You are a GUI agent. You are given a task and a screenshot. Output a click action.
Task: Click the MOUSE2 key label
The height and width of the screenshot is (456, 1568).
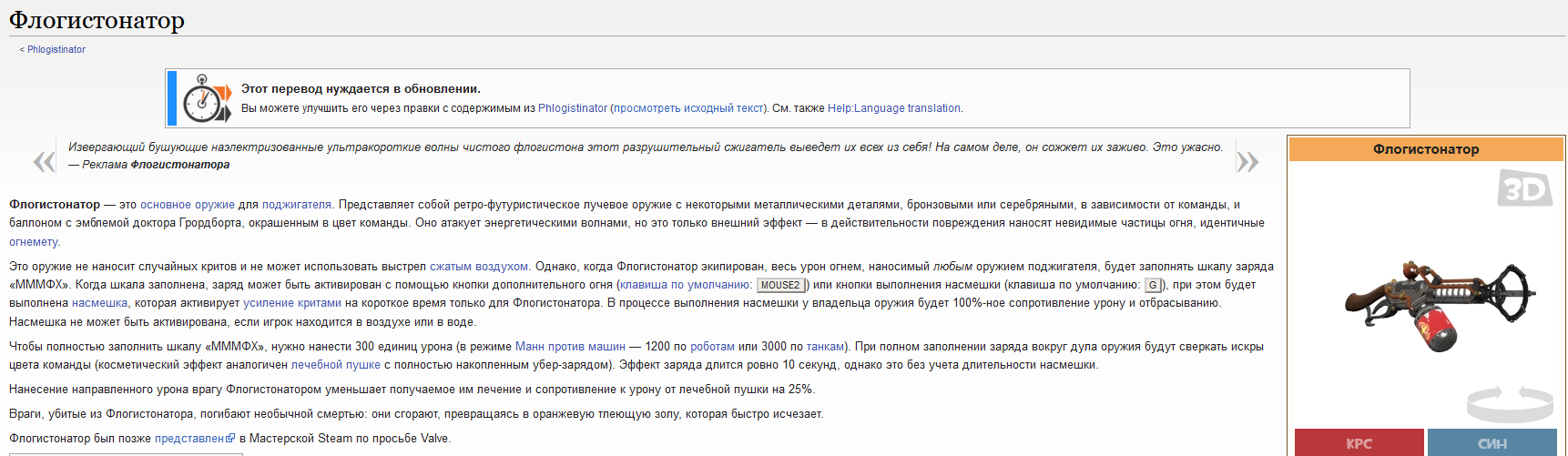[780, 286]
